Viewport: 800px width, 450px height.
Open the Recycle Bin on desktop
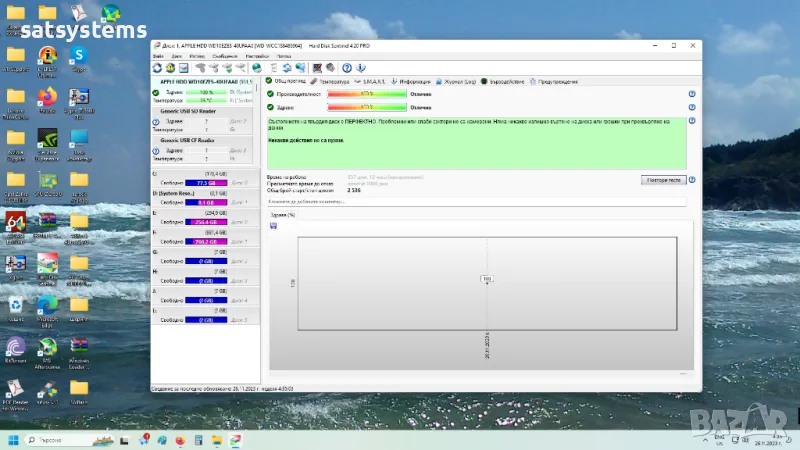point(16,304)
